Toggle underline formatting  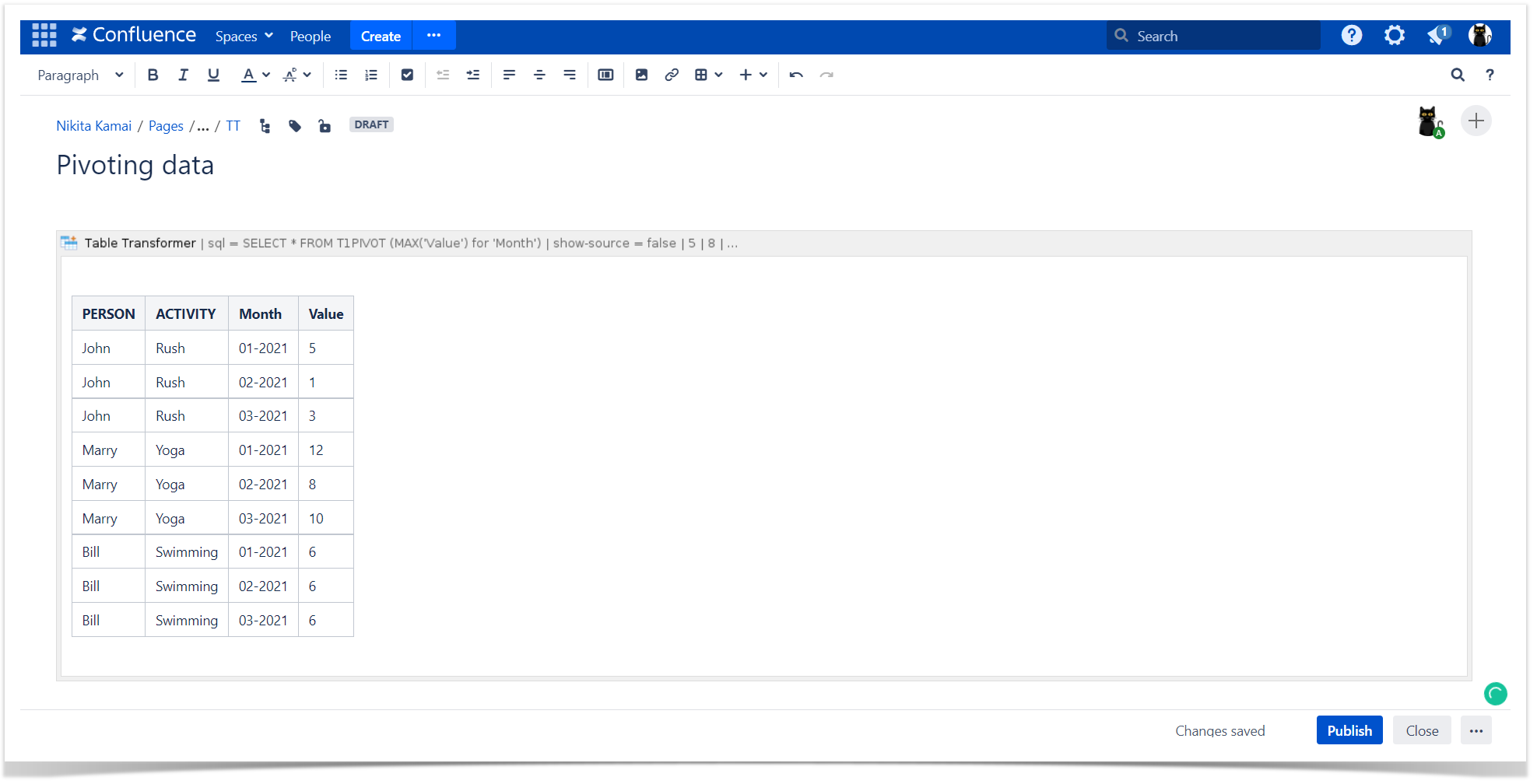(213, 75)
